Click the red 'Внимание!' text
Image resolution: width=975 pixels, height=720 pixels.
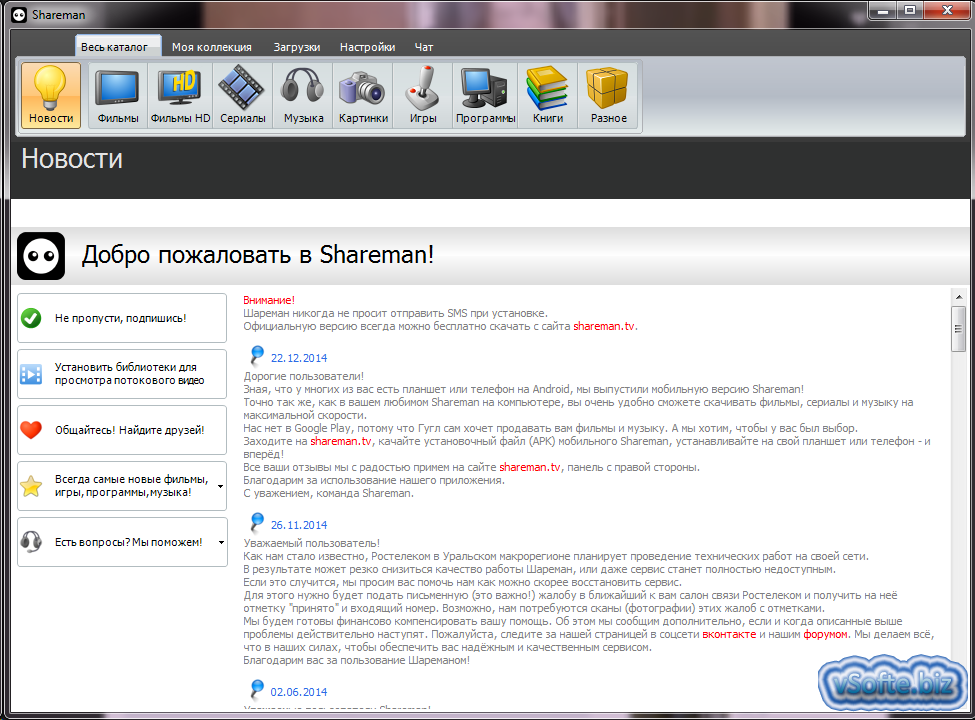269,300
